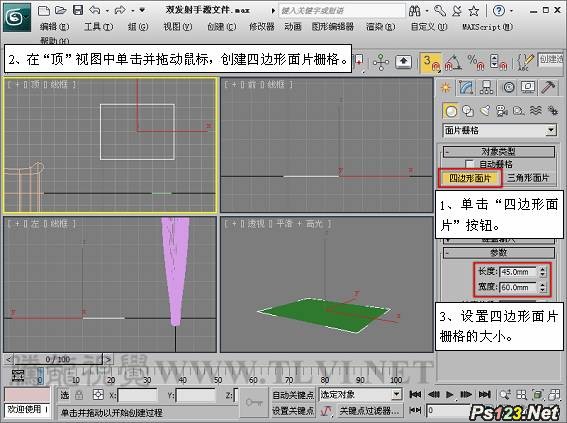Select the Helpers category icon
Screen dimensions: 567x423
519,111
